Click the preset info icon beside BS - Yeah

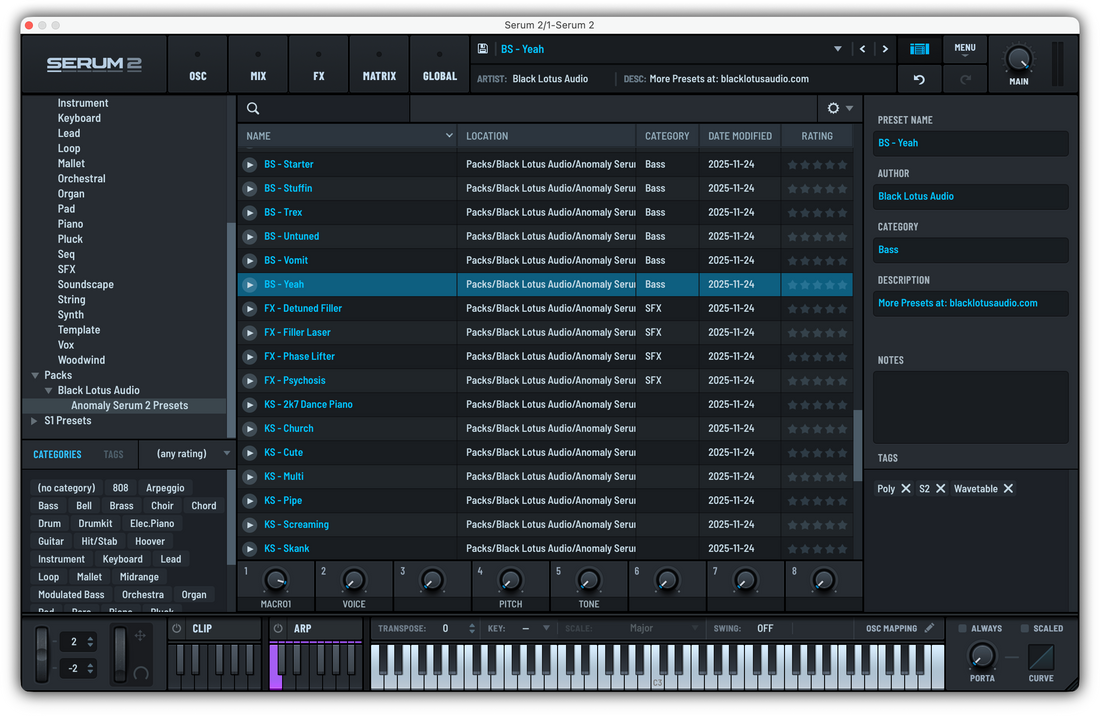coord(482,48)
